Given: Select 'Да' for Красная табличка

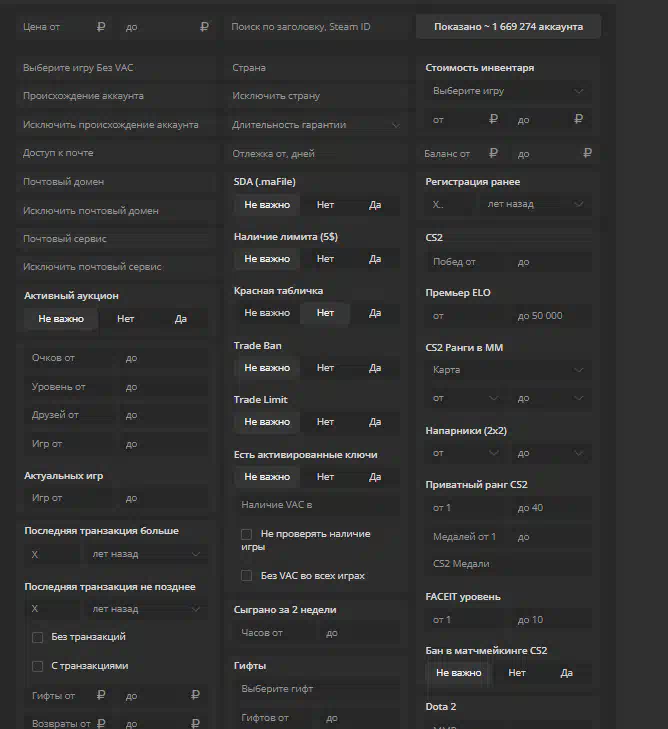Looking at the screenshot, I should tap(375, 313).
